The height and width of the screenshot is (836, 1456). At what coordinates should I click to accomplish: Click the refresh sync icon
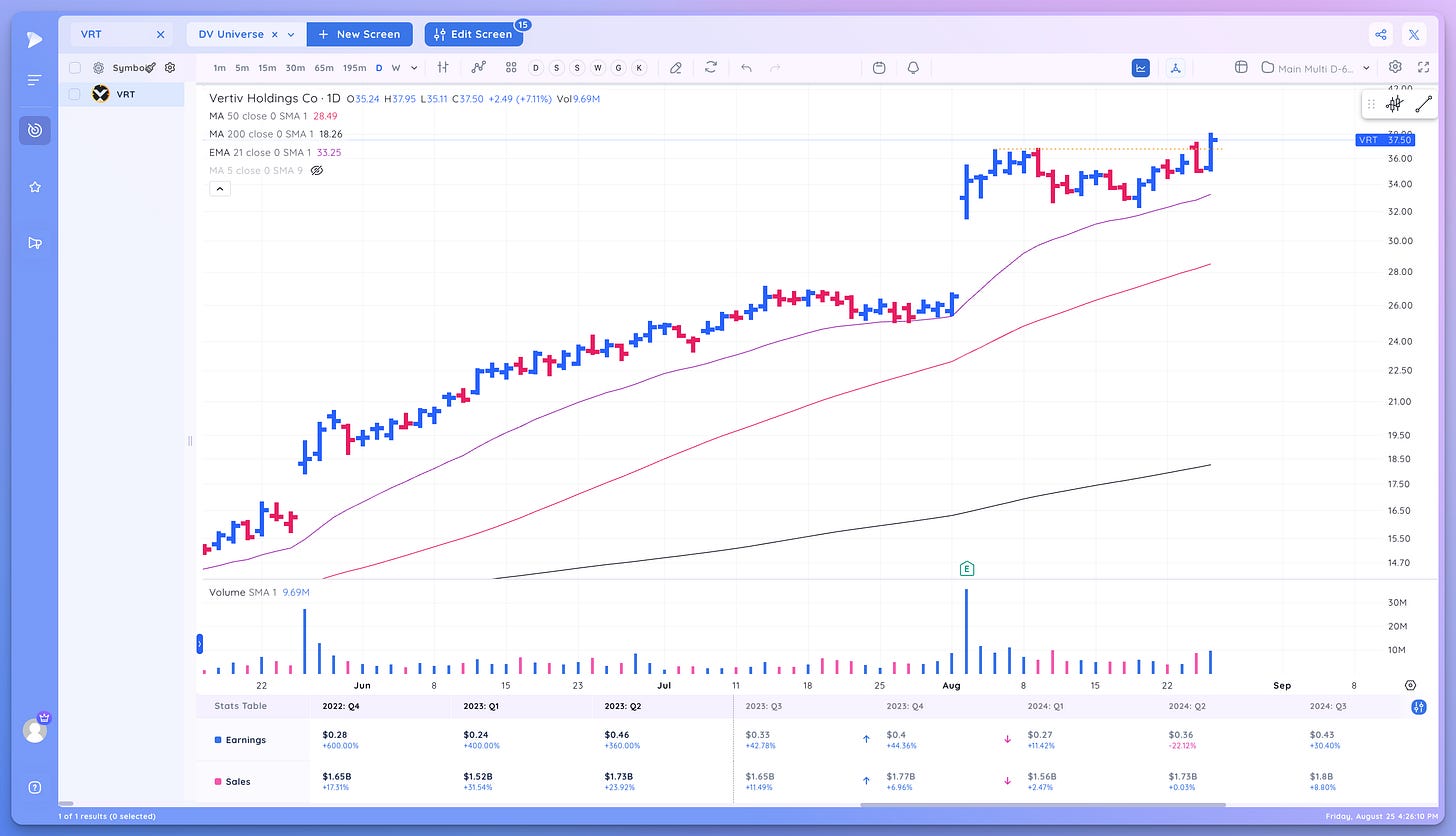[x=711, y=67]
